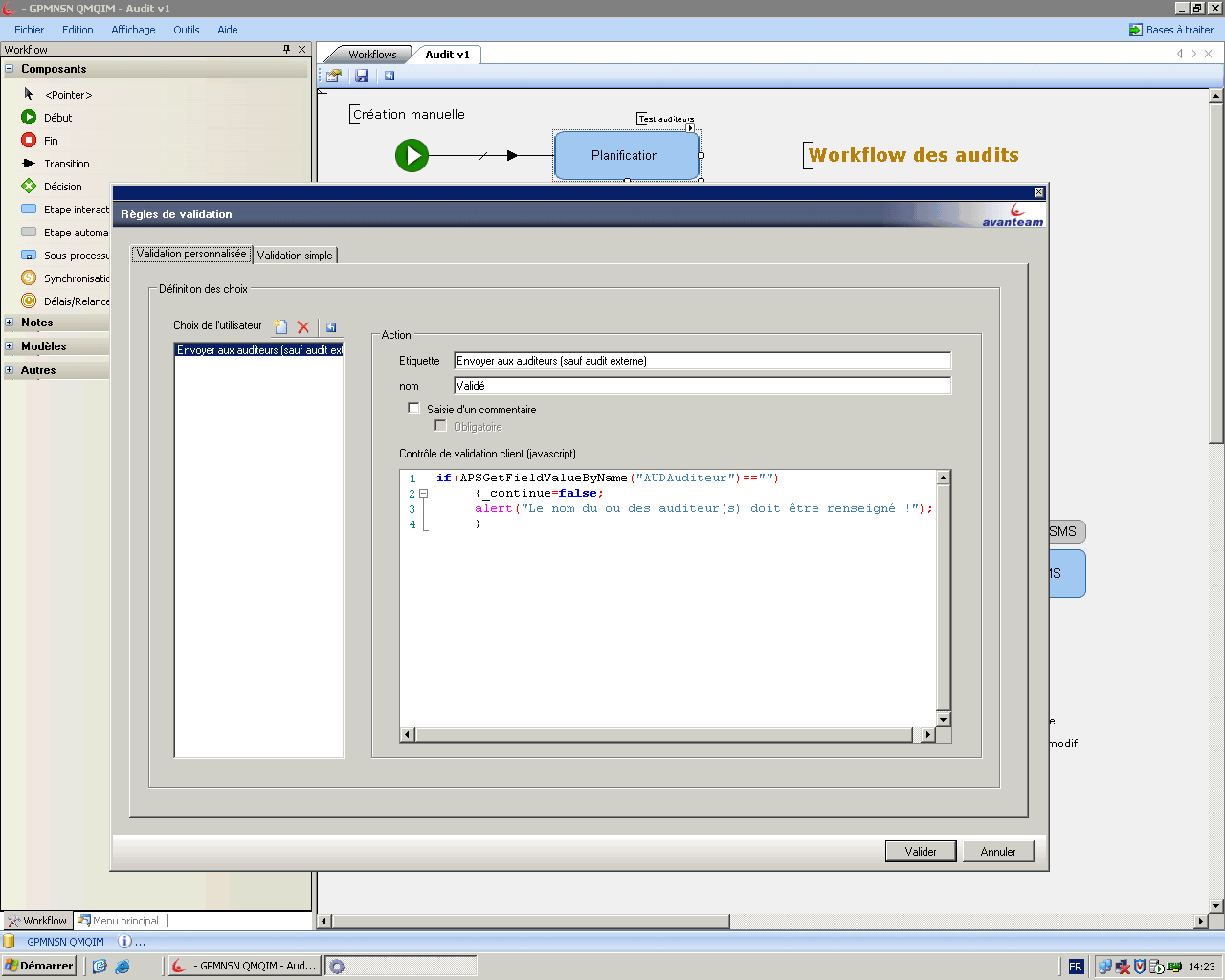Add a new user choice
The image size is (1225, 980).
pyautogui.click(x=280, y=326)
